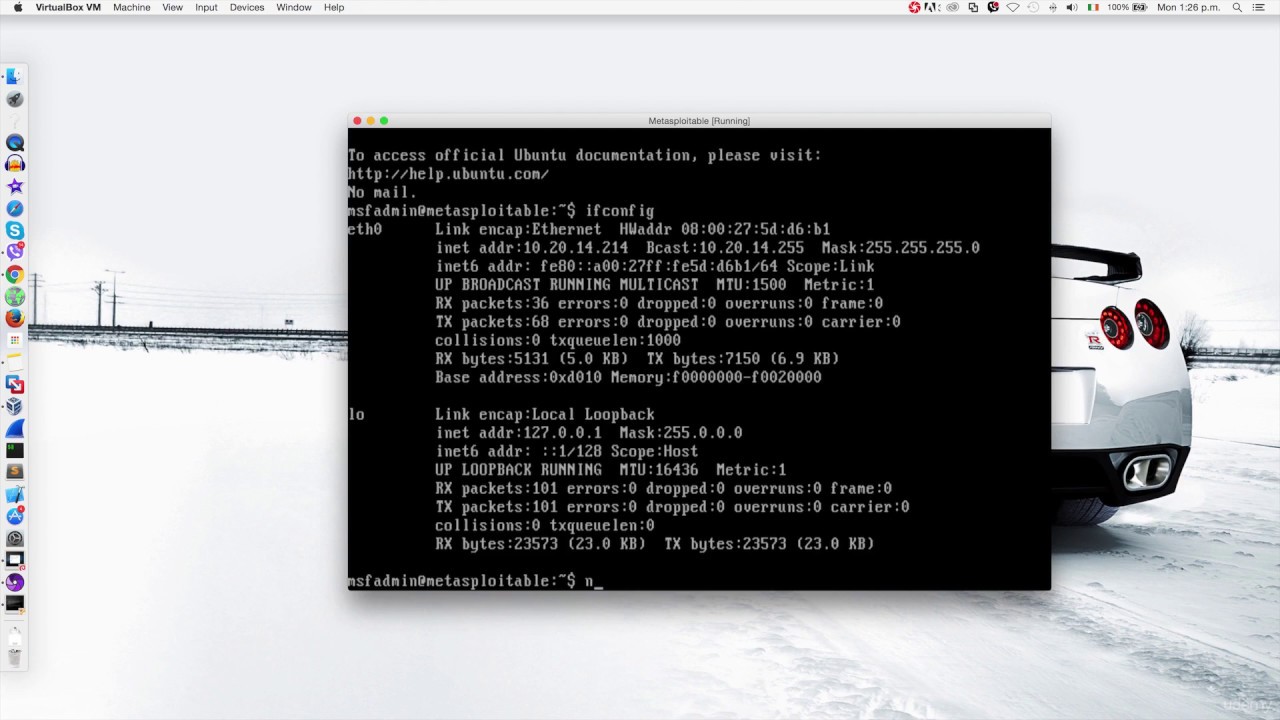This screenshot has width=1280, height=720.
Task: Open the headphones audio app in Dock
Action: click(14, 165)
